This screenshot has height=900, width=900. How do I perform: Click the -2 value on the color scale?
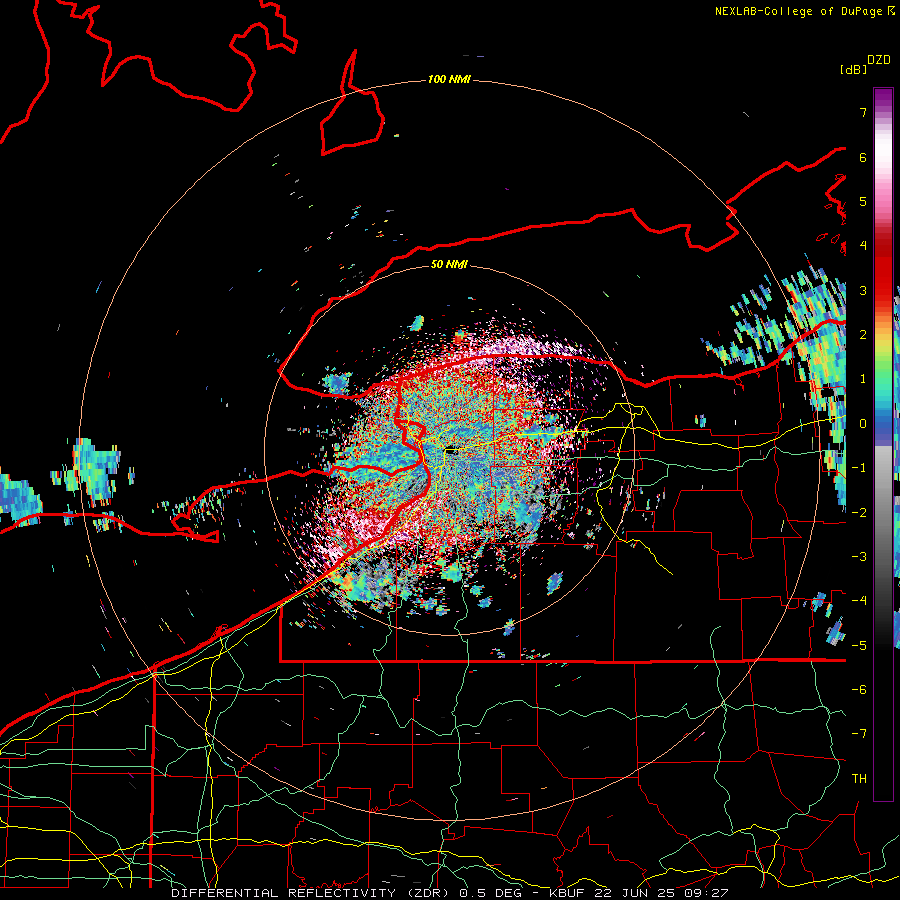point(859,512)
